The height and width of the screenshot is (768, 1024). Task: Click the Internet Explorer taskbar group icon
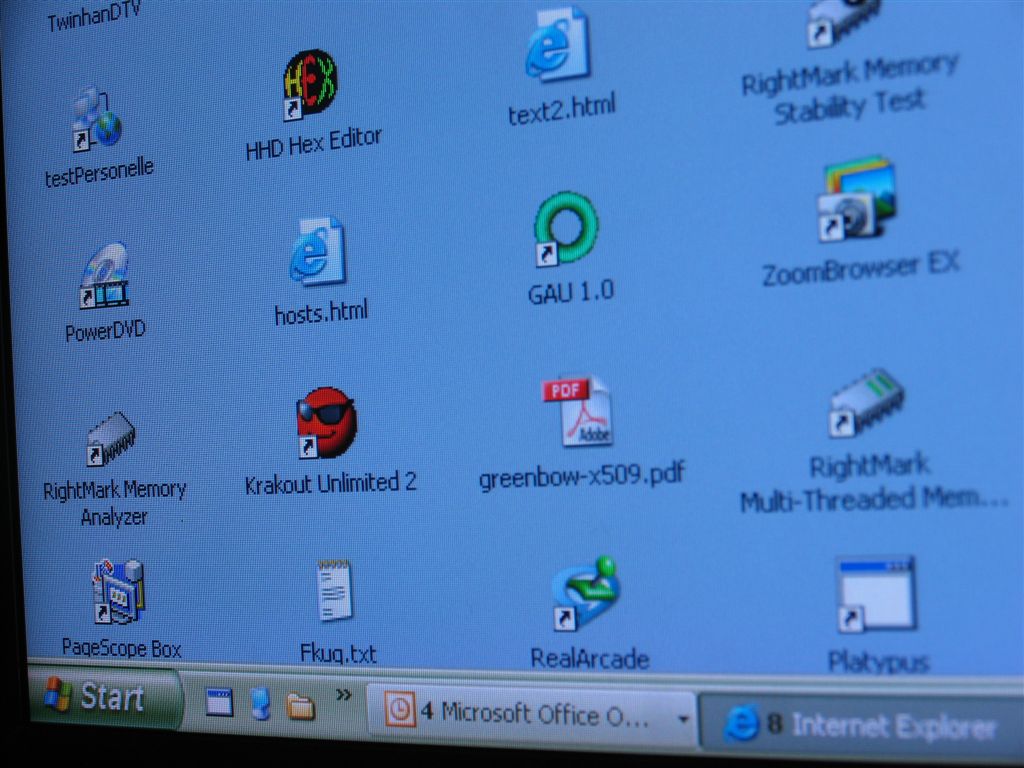742,723
